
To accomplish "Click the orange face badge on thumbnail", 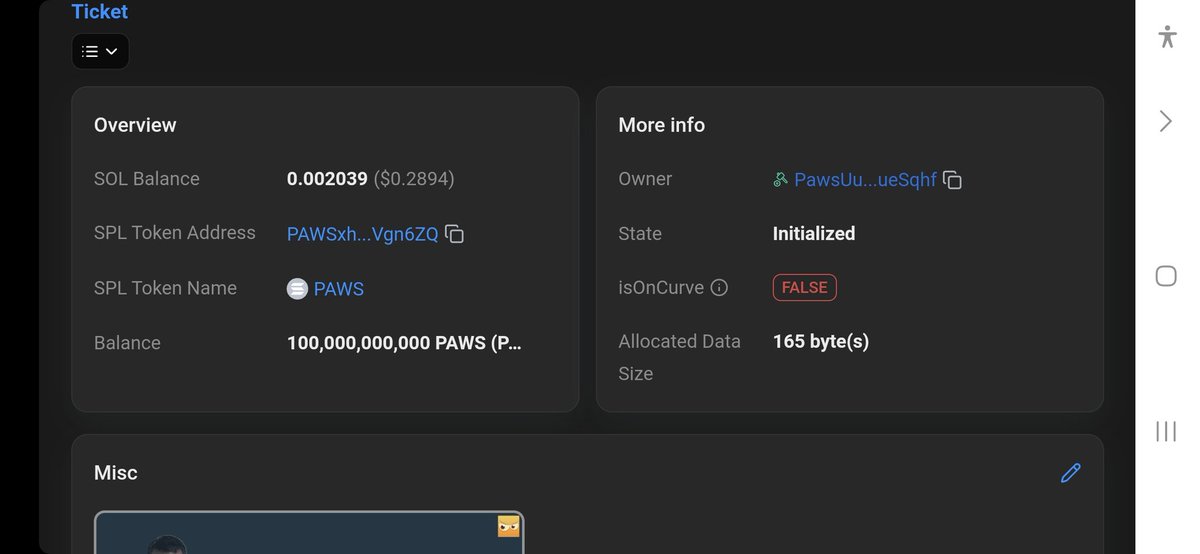I will click(x=509, y=526).
